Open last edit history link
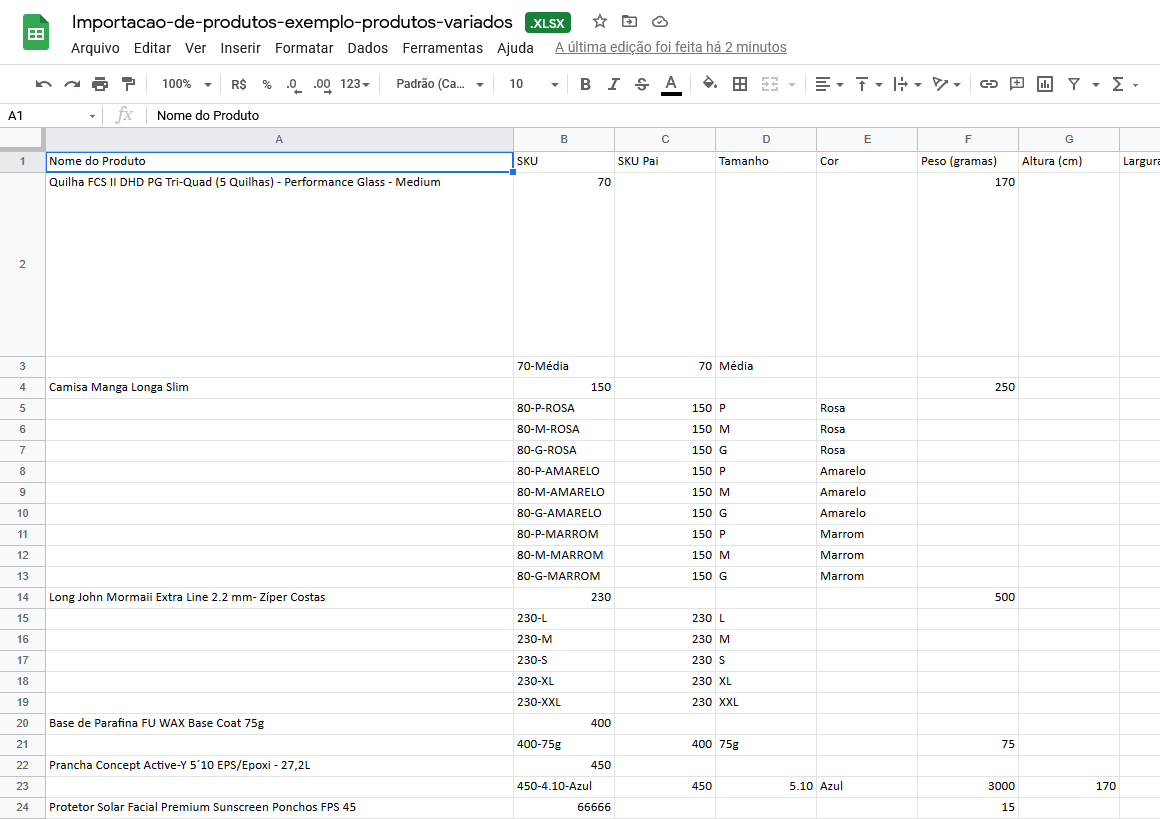1160x819 pixels. coord(671,47)
